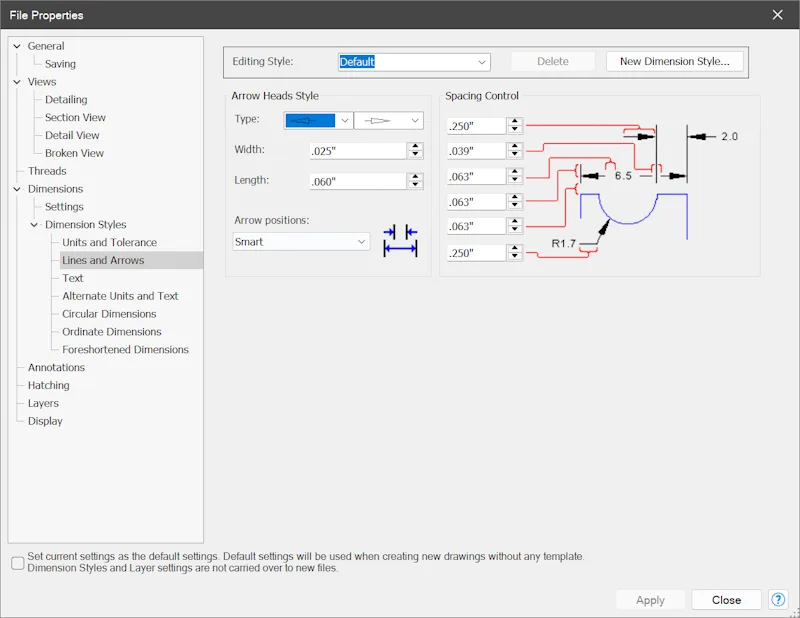Screen dimensions: 800x618
Task: Open the Layers category
Action: 43,403
